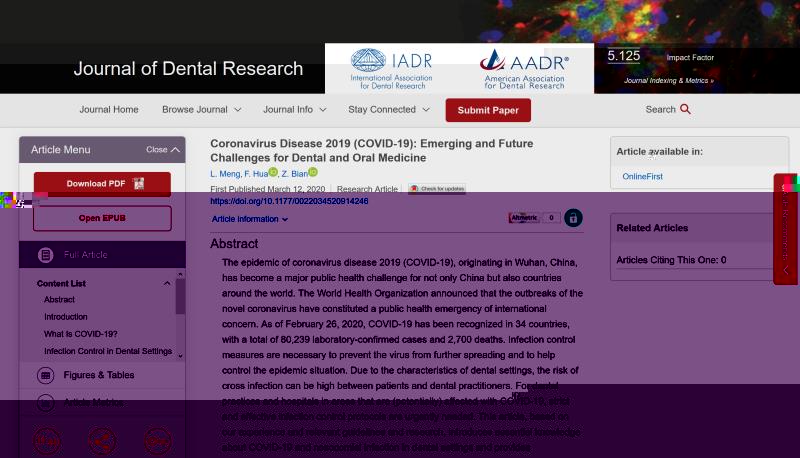Jump to Introduction in Content List
Viewport: 800px width, 458px height.
click(x=65, y=317)
